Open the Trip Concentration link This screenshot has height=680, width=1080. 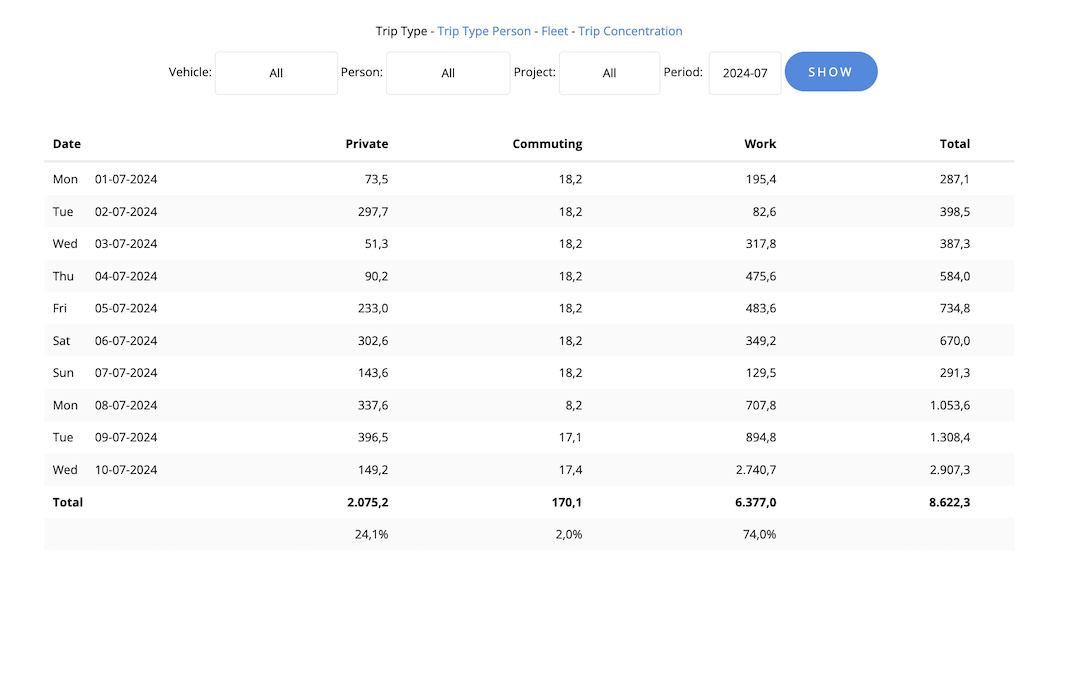pyautogui.click(x=630, y=31)
